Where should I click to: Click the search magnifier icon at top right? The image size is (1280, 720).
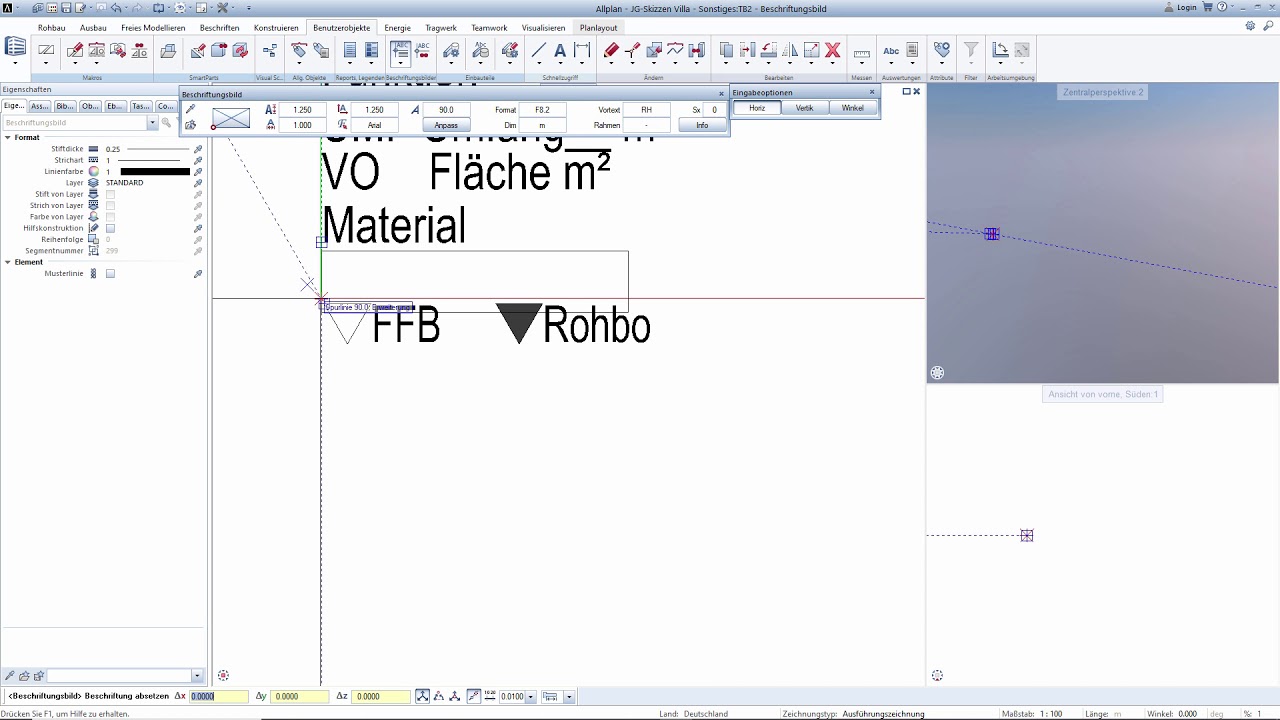pyautogui.click(x=1270, y=27)
